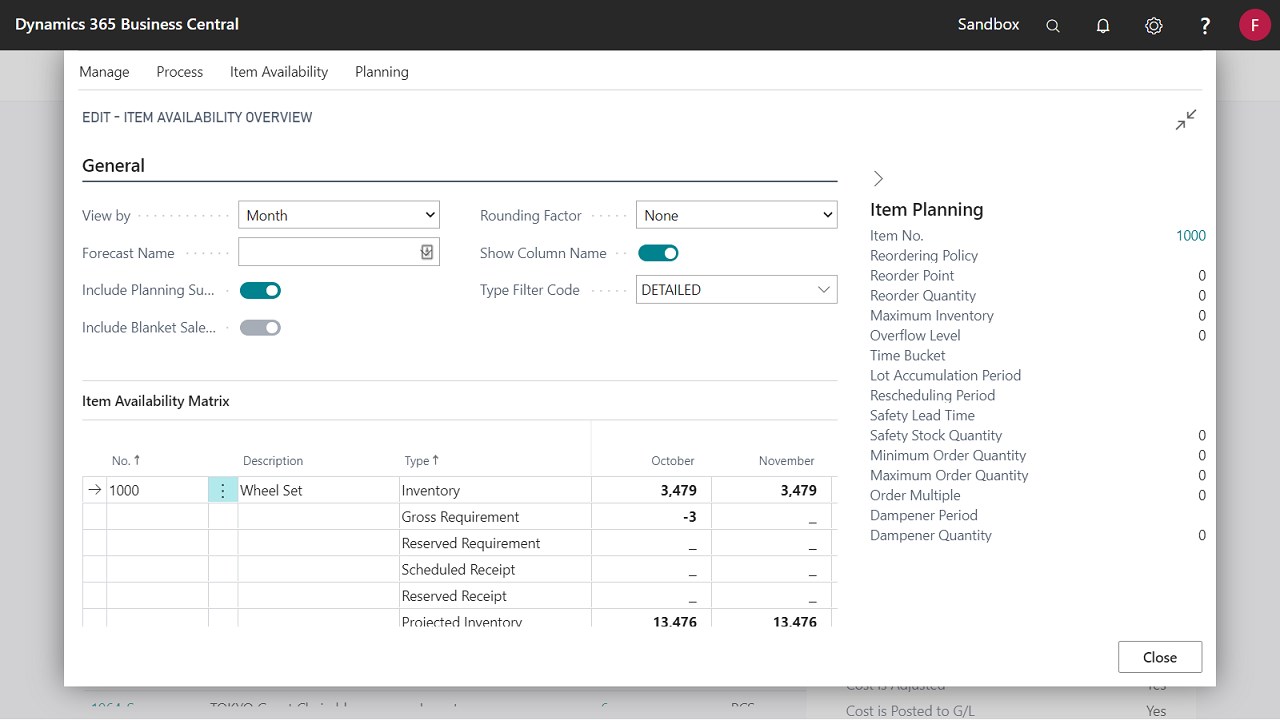
Task: Open Item No. 1000 link in Item Planning
Action: [1191, 236]
